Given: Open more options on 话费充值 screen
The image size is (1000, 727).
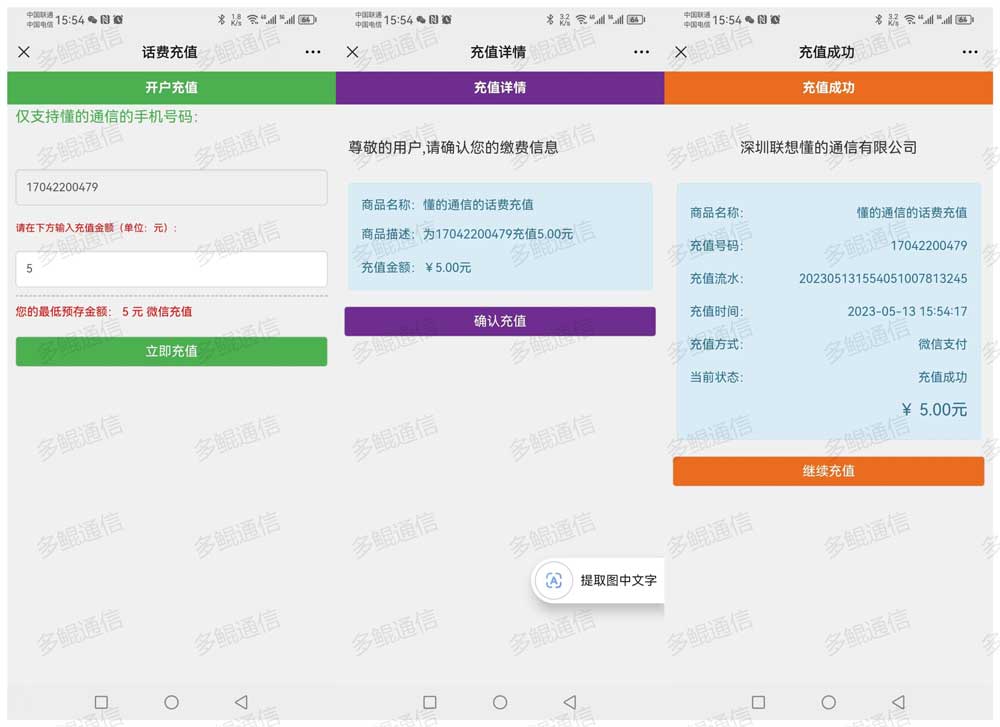Looking at the screenshot, I should [312, 52].
